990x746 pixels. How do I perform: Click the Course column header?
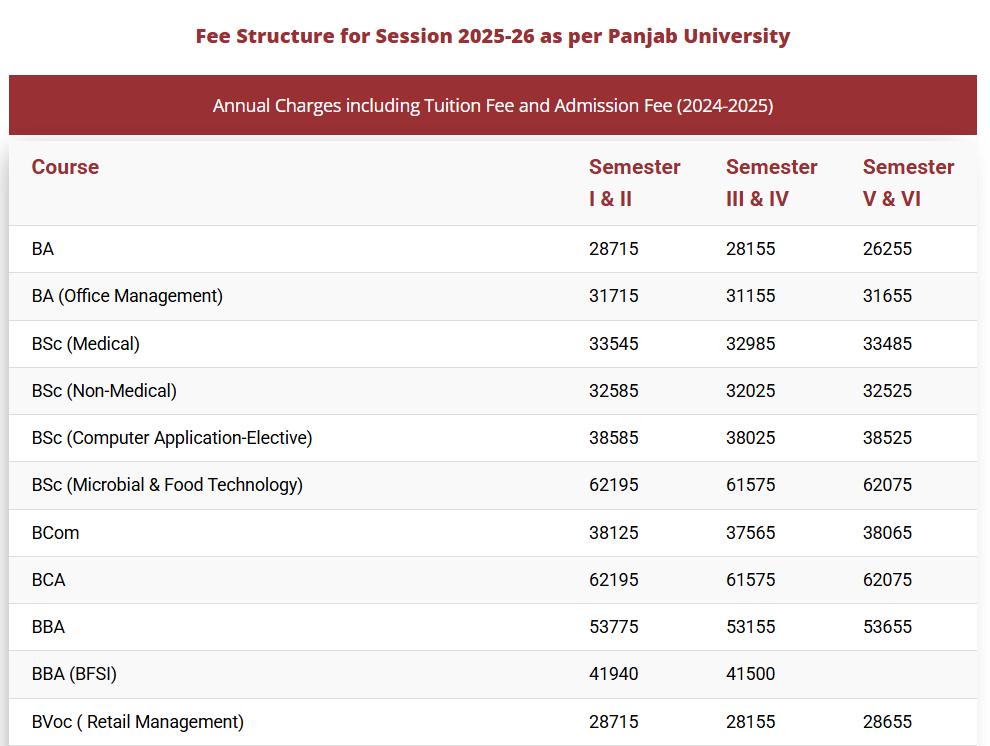click(65, 167)
